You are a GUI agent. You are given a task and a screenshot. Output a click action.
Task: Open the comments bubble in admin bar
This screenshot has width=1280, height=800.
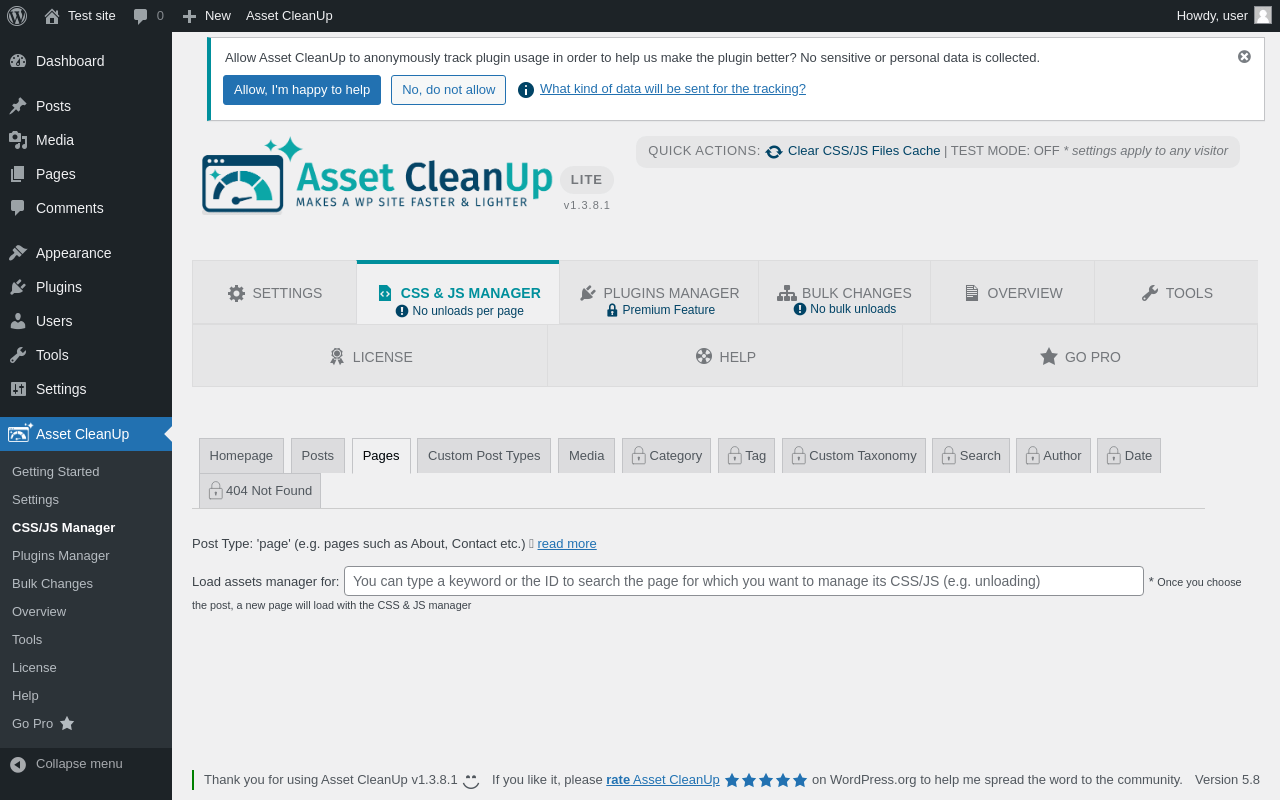coord(148,15)
